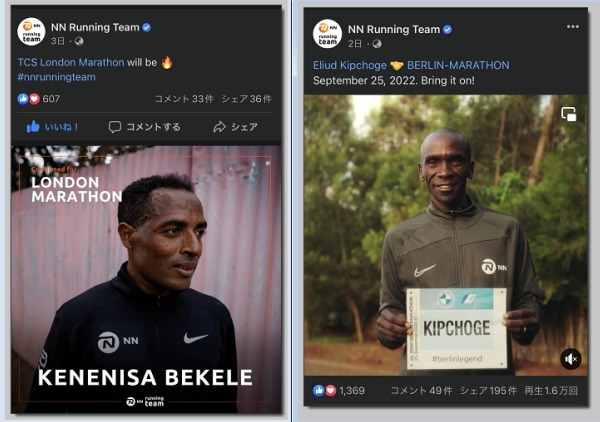The image size is (600, 422).
Task: Click the Like (いいね！) thumbs-up button
Action: tap(52, 127)
